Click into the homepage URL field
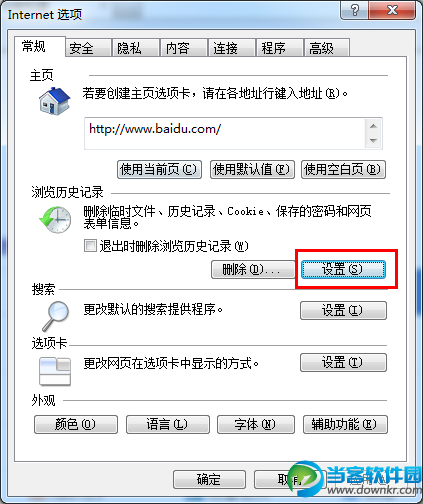Viewport: 423px width, 504px height. (x=225, y=133)
